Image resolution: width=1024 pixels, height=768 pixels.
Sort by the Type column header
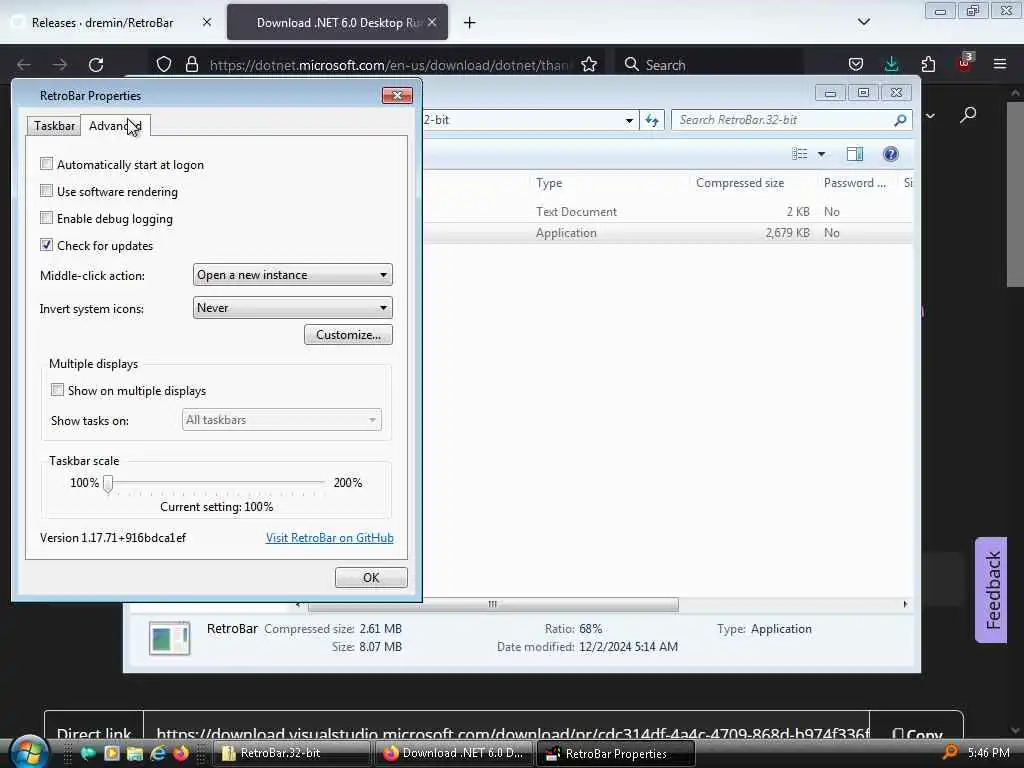[549, 183]
